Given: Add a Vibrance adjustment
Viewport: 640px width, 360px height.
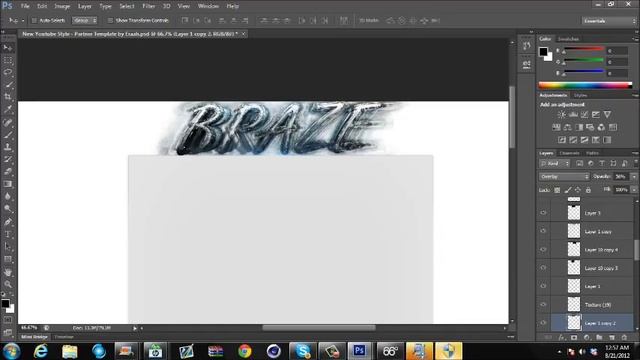Looking at the screenshot, I should [607, 115].
